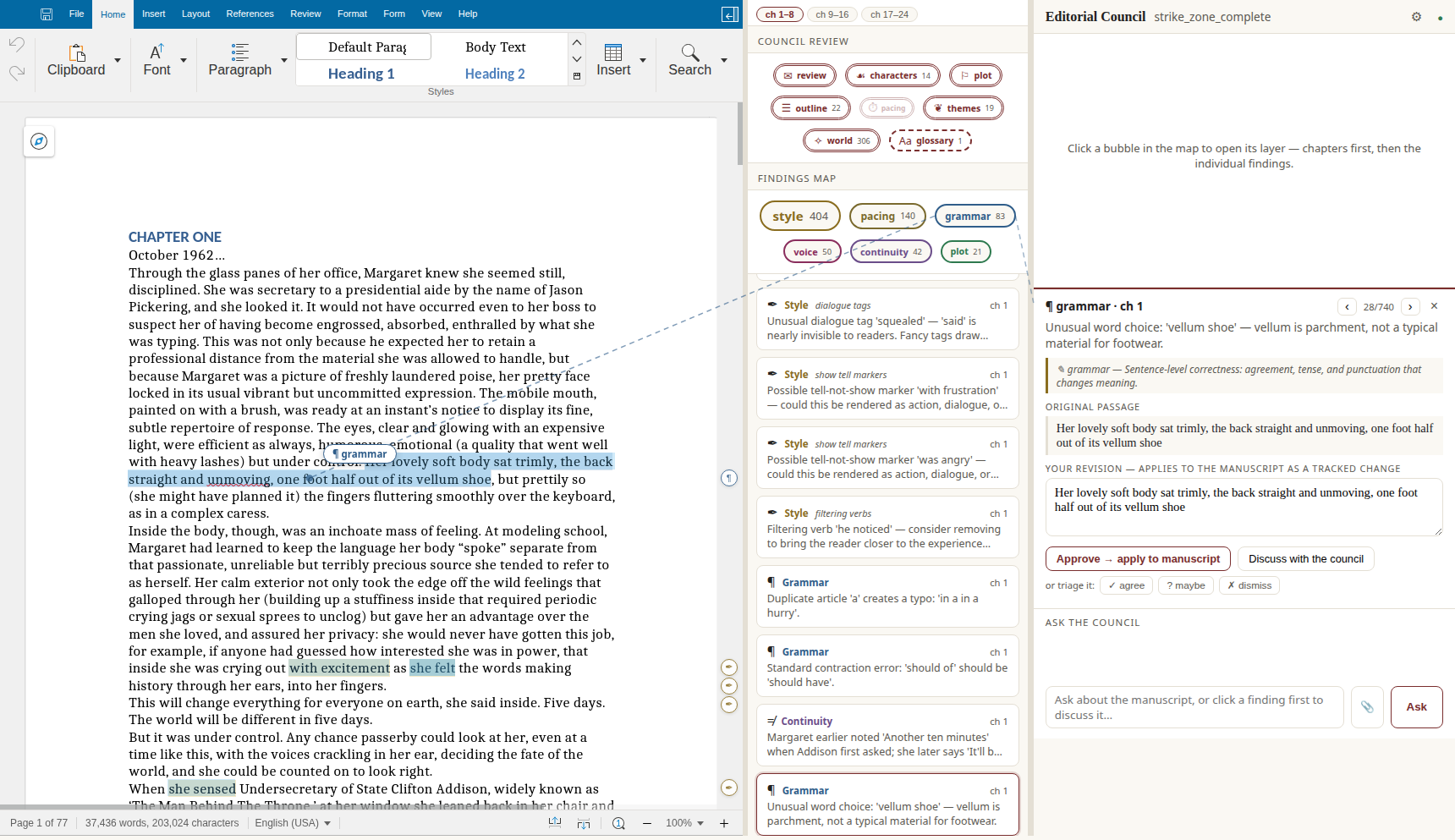Go to next finding arrow

[x=1410, y=307]
